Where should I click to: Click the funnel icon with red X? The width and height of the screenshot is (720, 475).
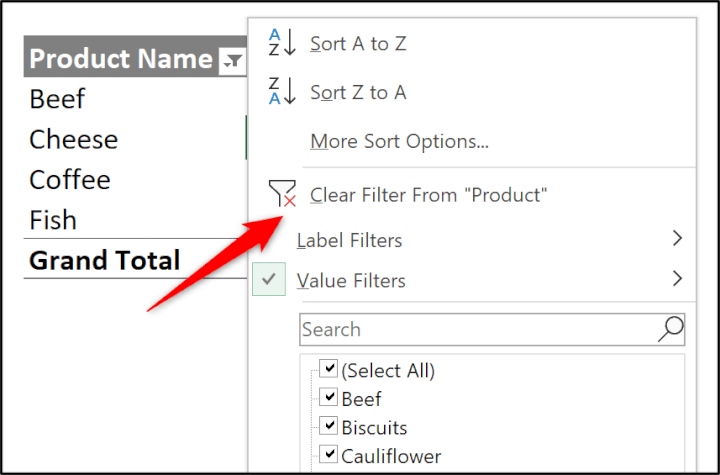(x=281, y=194)
